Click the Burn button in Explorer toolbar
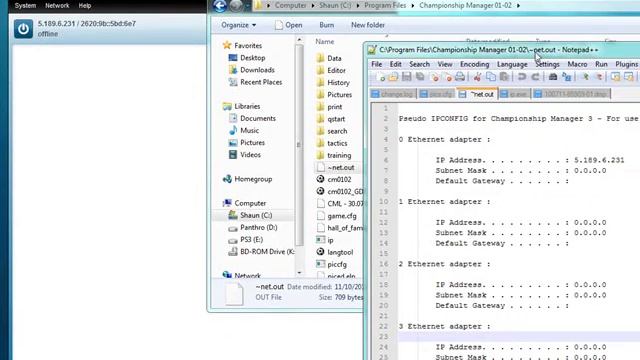Viewport: 640px width, 360px height. click(327, 25)
